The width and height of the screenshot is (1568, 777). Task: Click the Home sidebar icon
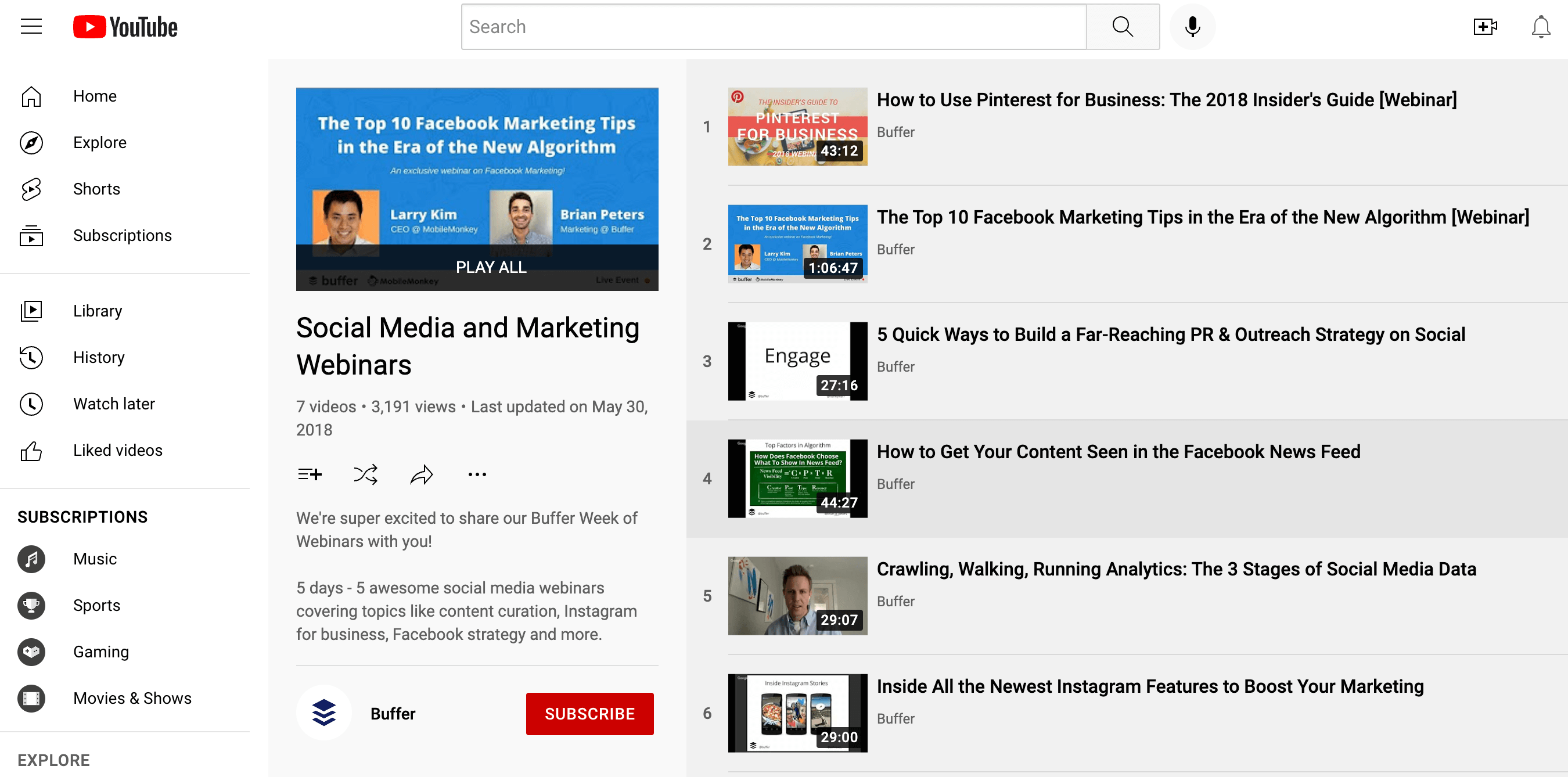click(x=31, y=96)
